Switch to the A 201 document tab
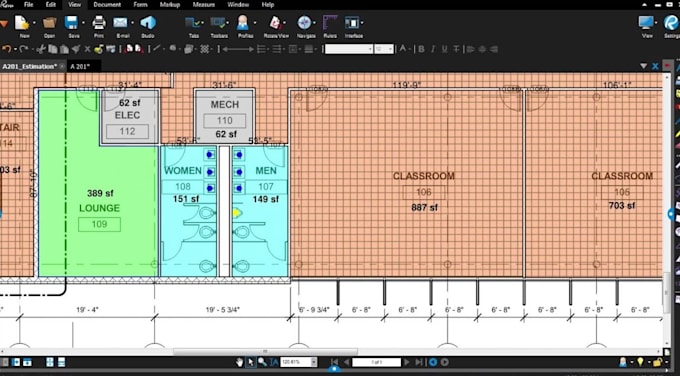Viewport: 680px width, 376px height. [80, 66]
